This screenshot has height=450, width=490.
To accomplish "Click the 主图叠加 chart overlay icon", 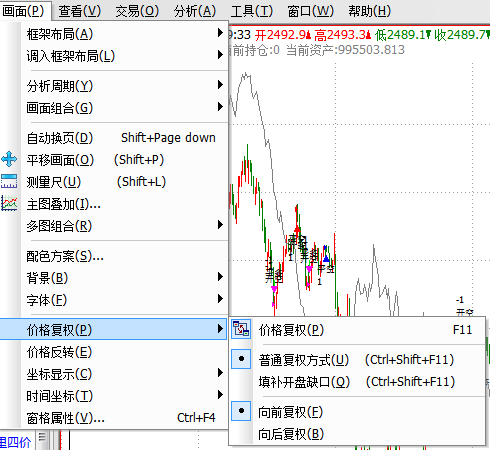I will pyautogui.click(x=9, y=203).
